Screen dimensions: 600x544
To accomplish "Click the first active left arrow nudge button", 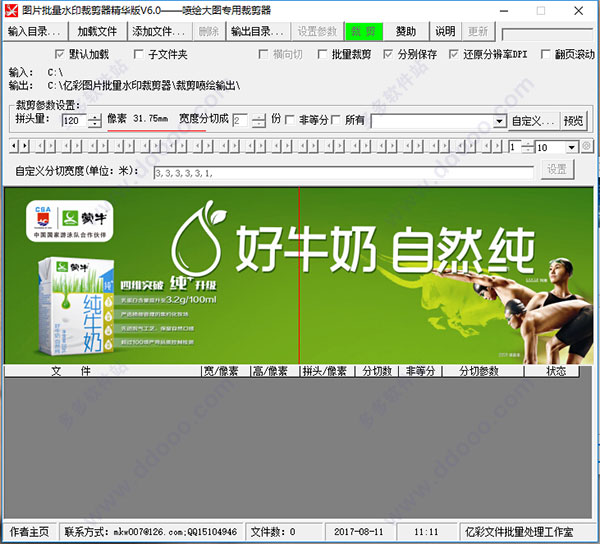I will tap(14, 146).
